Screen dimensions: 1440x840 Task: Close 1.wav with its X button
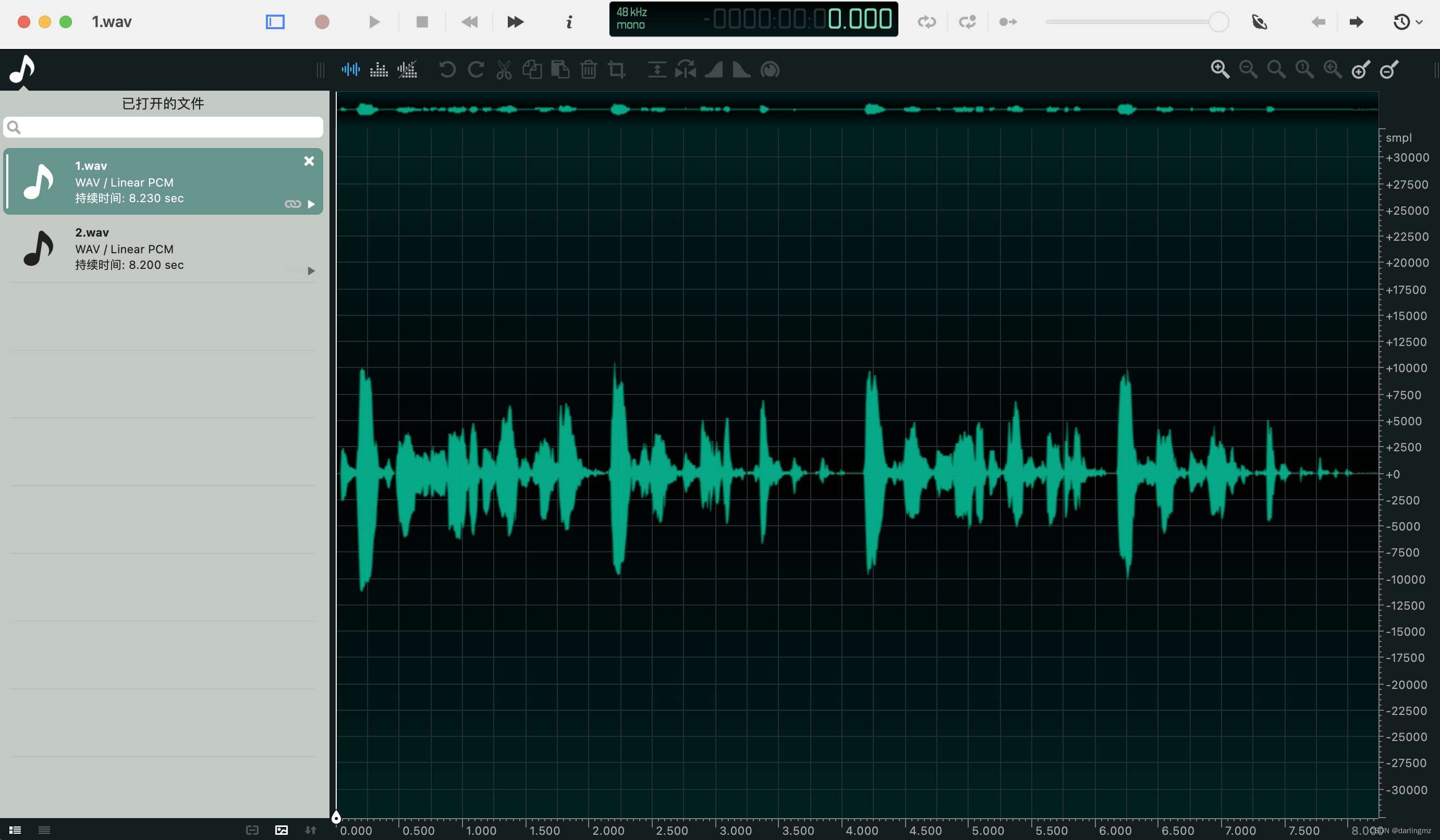pyautogui.click(x=309, y=161)
